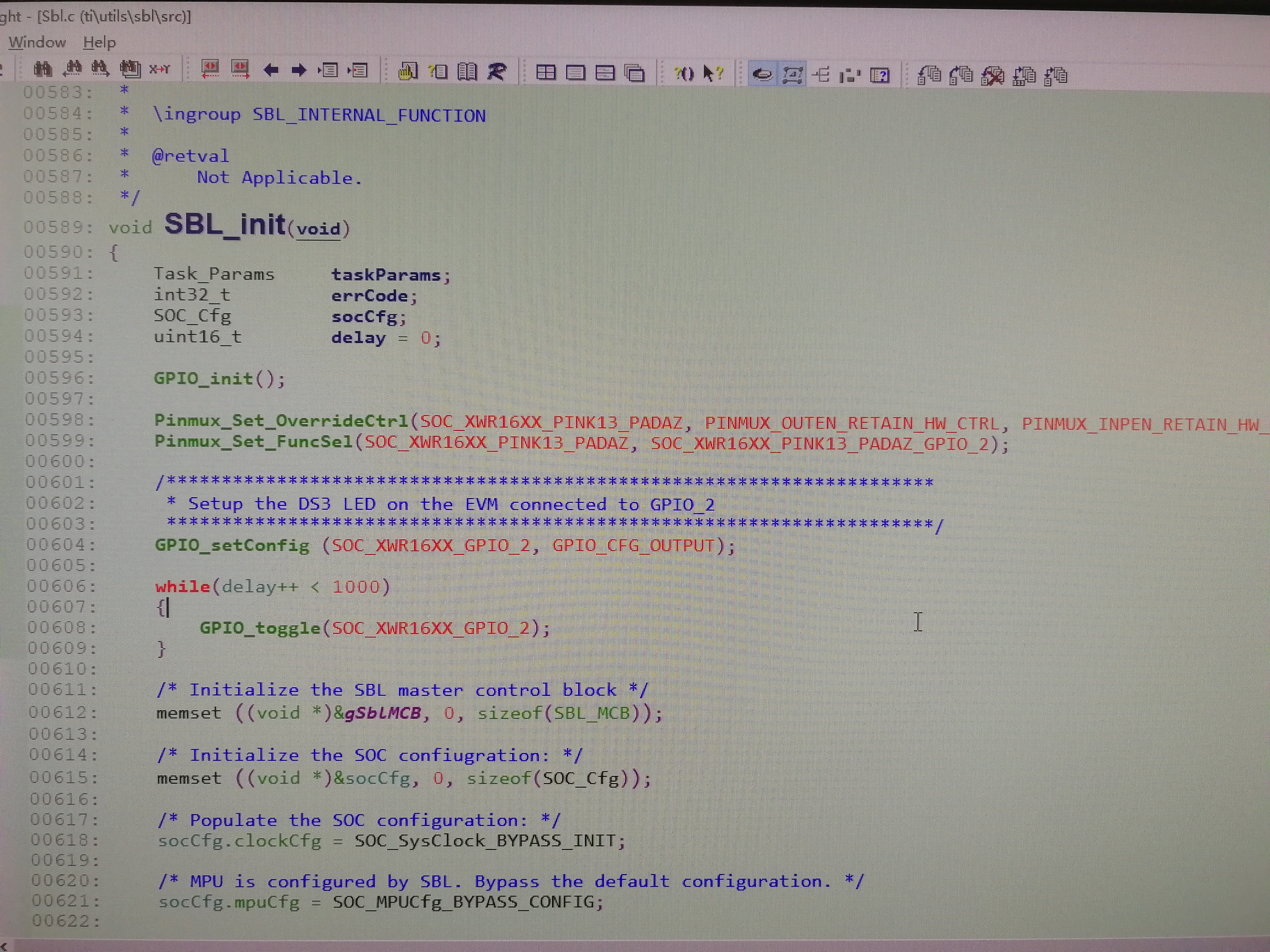Click the Cascade Windows icon
The width and height of the screenshot is (1270, 952).
[635, 74]
